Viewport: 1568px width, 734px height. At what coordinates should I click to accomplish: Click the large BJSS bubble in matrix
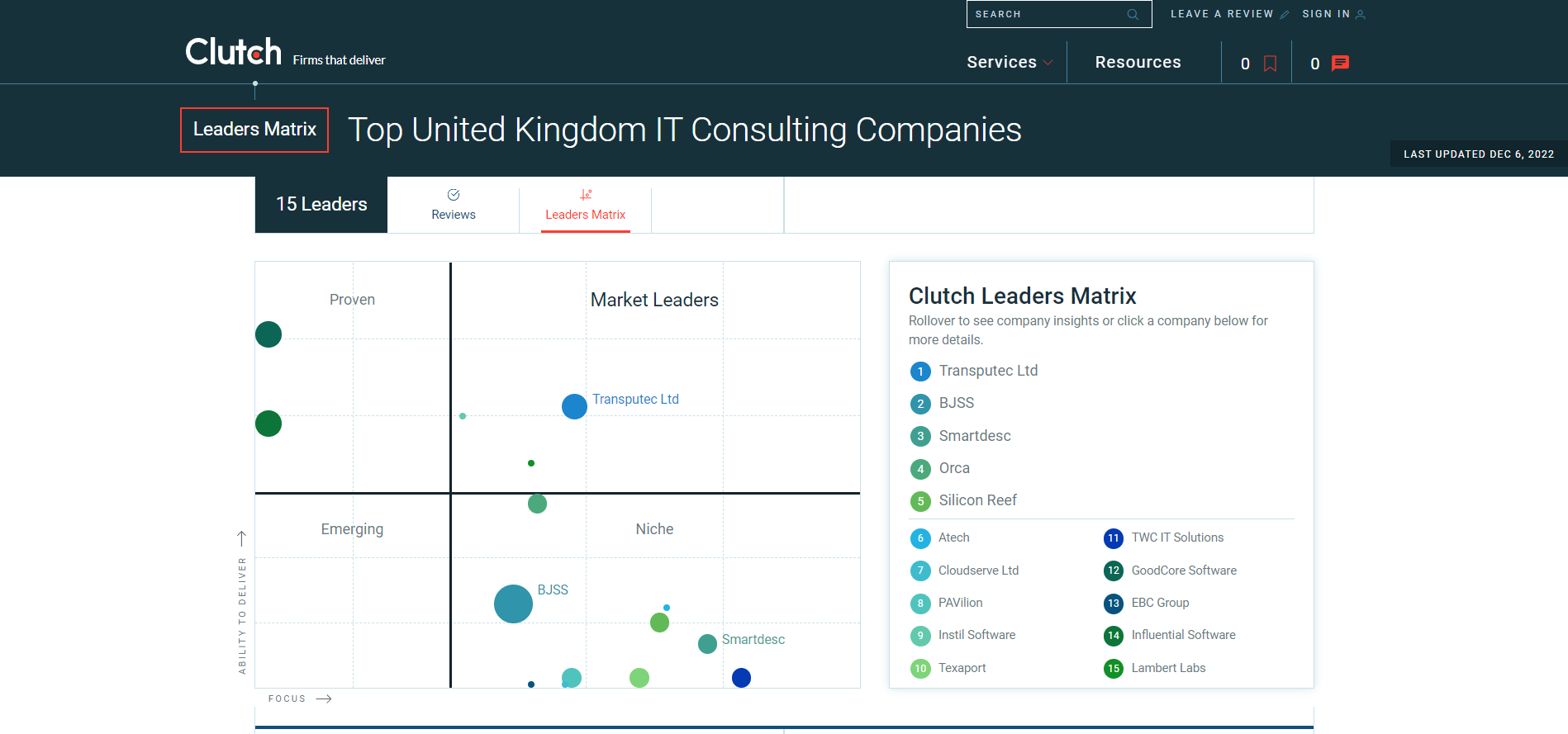[513, 604]
